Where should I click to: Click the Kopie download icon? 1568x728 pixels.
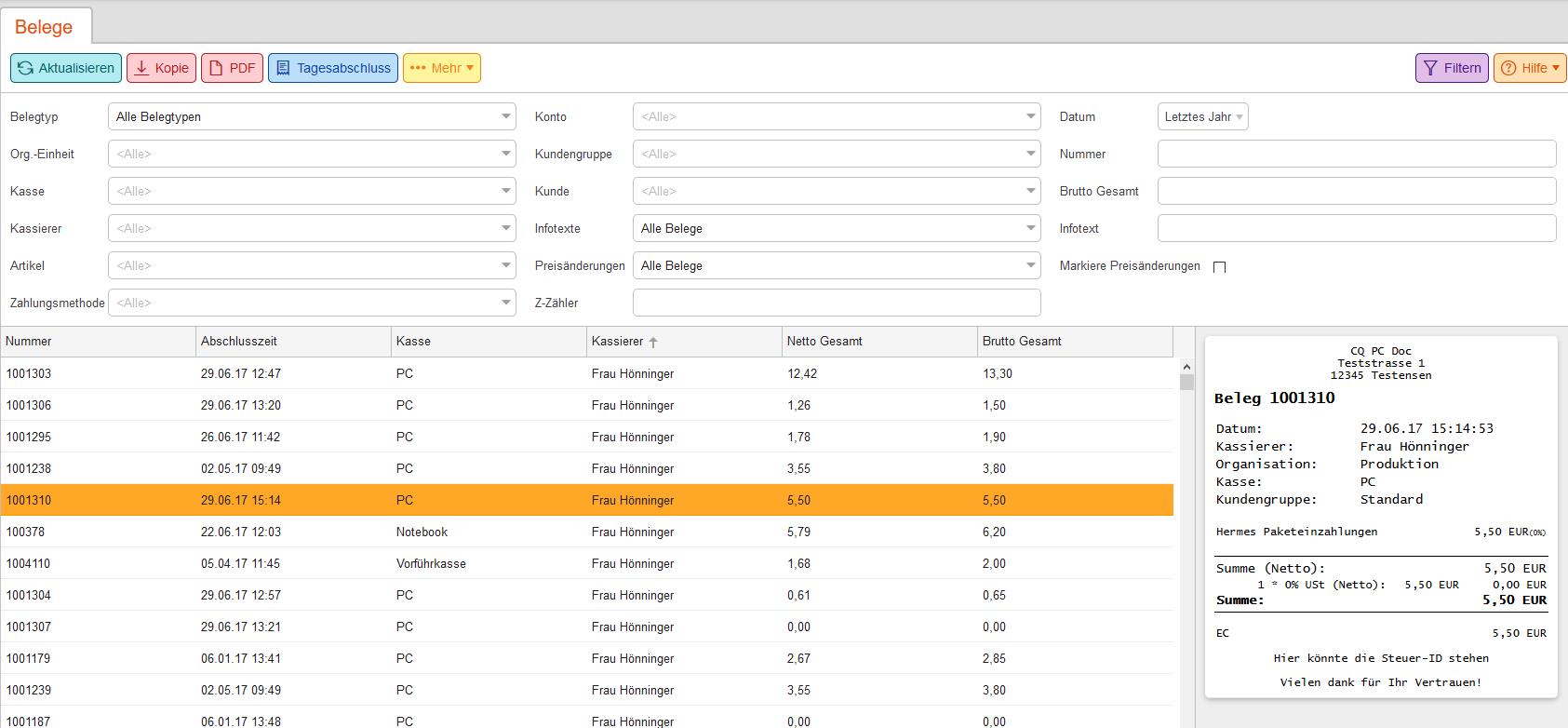coord(142,68)
